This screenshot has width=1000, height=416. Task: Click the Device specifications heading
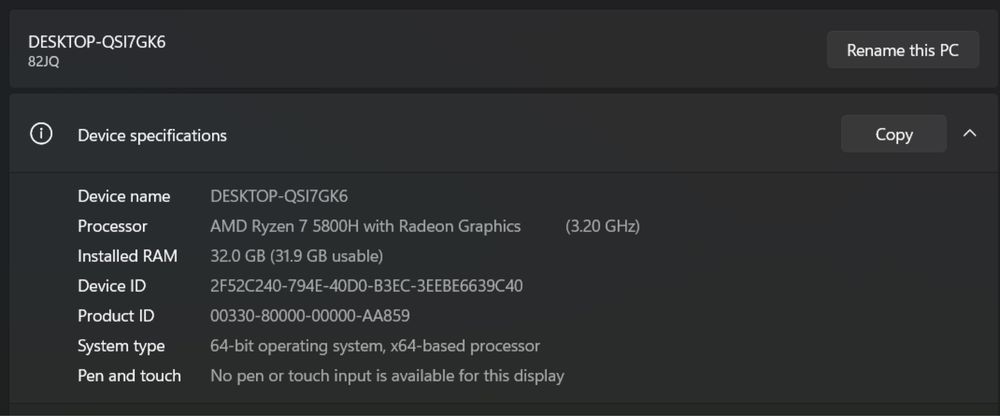pos(152,135)
